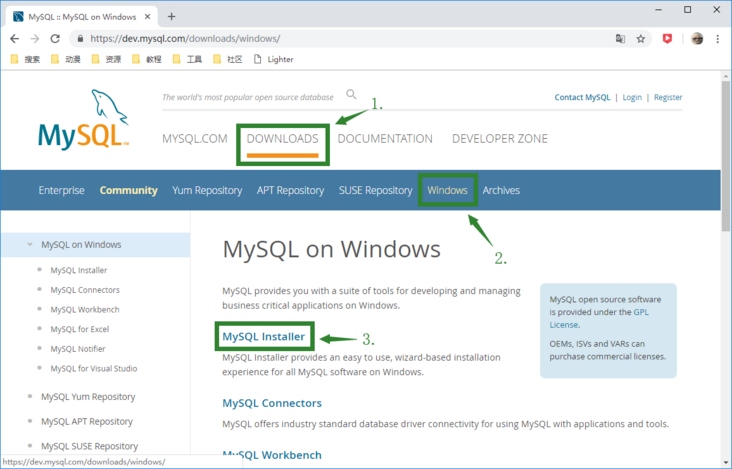Select MySQL Workbench in sidebar
Viewport: 732px width, 469px height.
tap(85, 309)
